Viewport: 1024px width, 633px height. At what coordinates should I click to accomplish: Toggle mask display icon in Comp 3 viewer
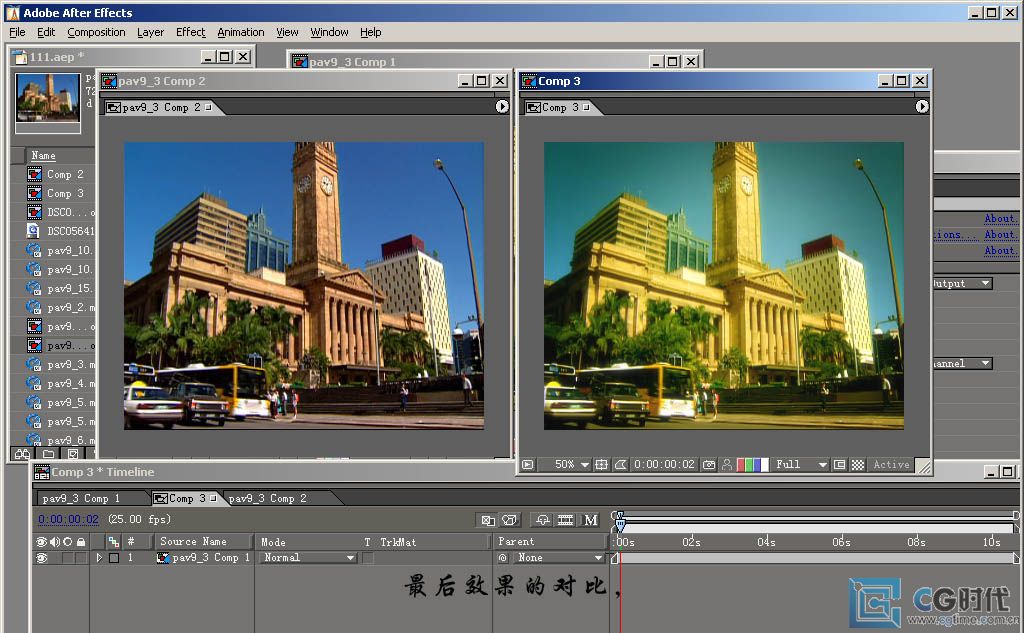pos(620,464)
